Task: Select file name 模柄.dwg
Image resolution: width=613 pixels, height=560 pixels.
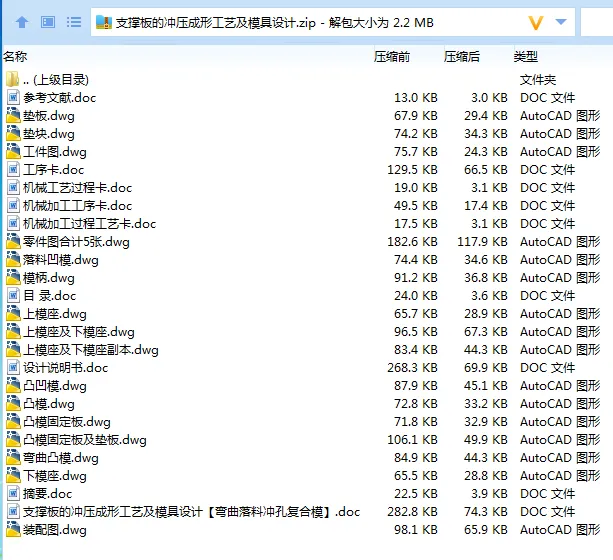Action: click(x=48, y=278)
